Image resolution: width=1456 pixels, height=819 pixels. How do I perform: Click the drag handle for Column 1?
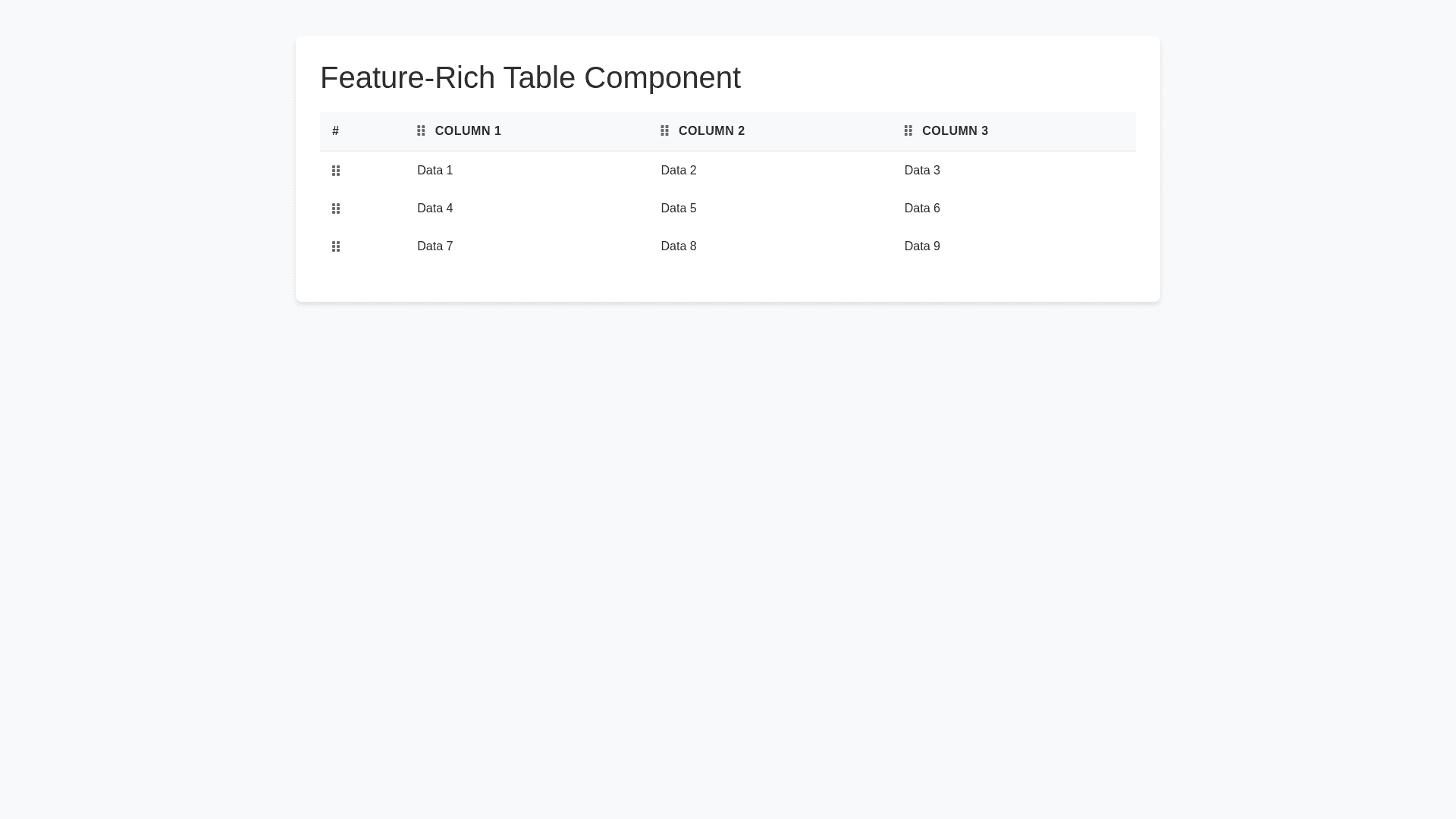pyautogui.click(x=421, y=131)
